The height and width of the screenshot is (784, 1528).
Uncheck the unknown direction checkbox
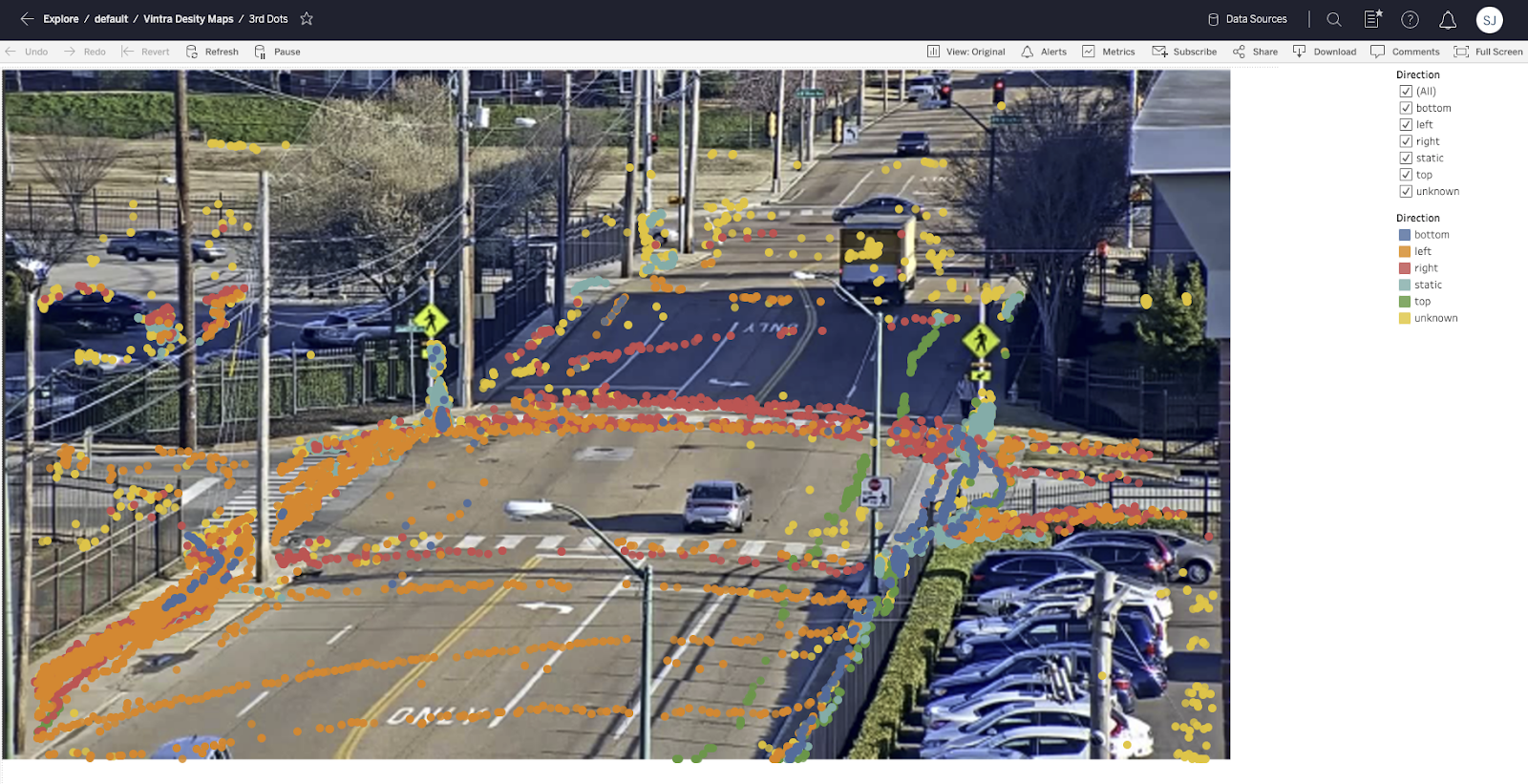tap(1406, 192)
